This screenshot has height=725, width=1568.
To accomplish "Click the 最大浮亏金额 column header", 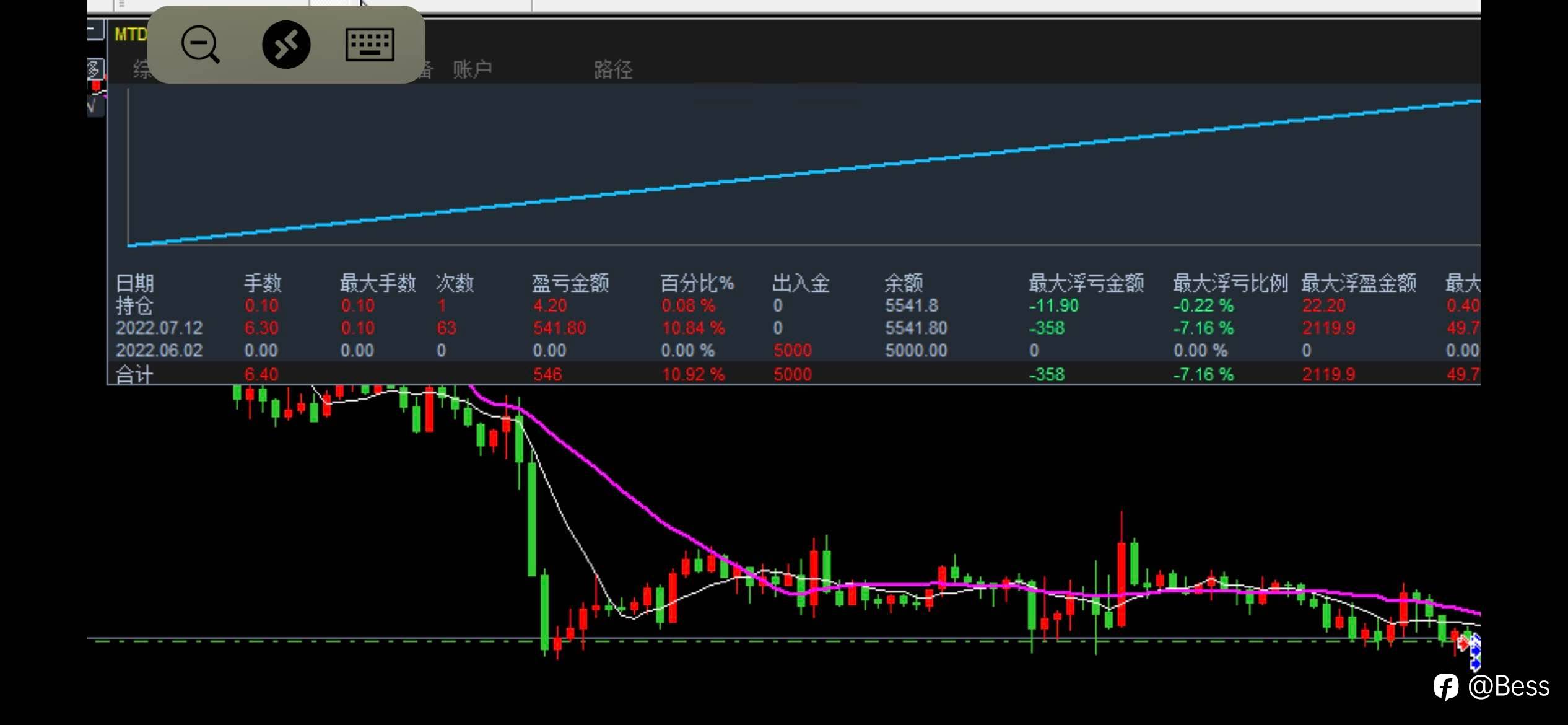I will coord(1086,283).
